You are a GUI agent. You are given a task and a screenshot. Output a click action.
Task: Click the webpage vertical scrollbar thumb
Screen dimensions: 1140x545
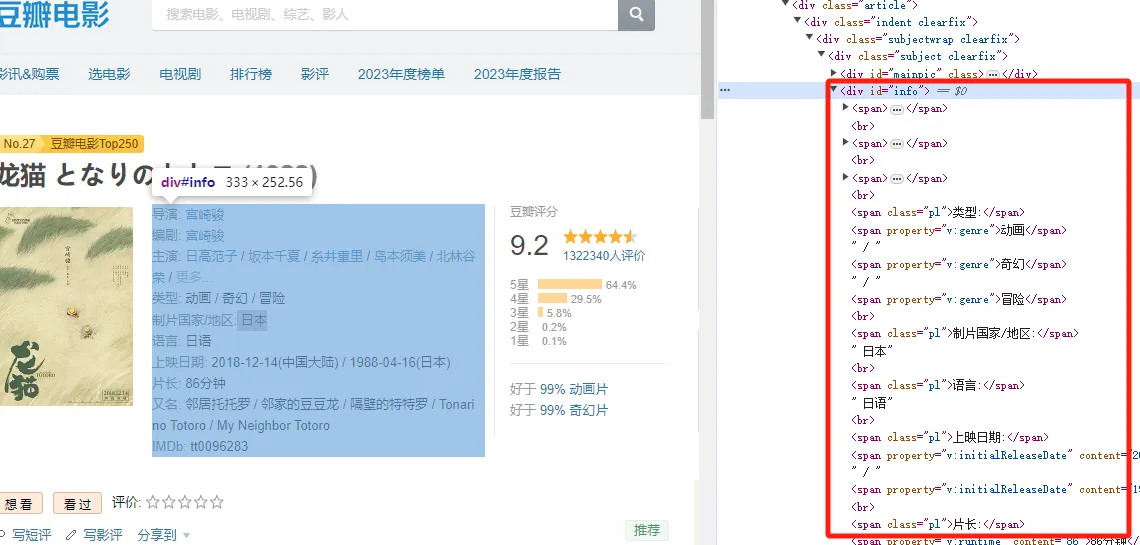point(707,60)
